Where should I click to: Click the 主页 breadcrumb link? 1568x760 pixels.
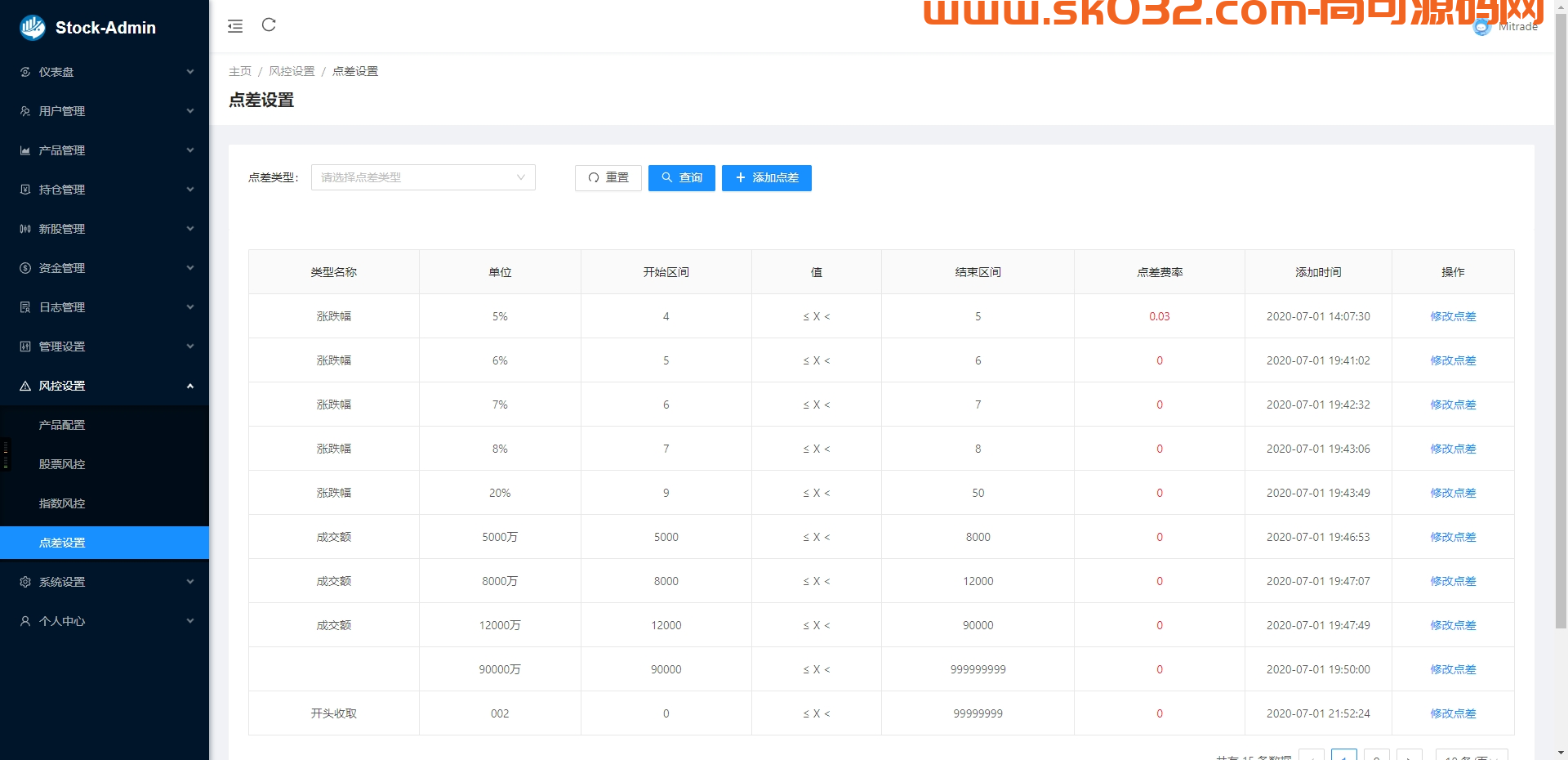click(240, 71)
